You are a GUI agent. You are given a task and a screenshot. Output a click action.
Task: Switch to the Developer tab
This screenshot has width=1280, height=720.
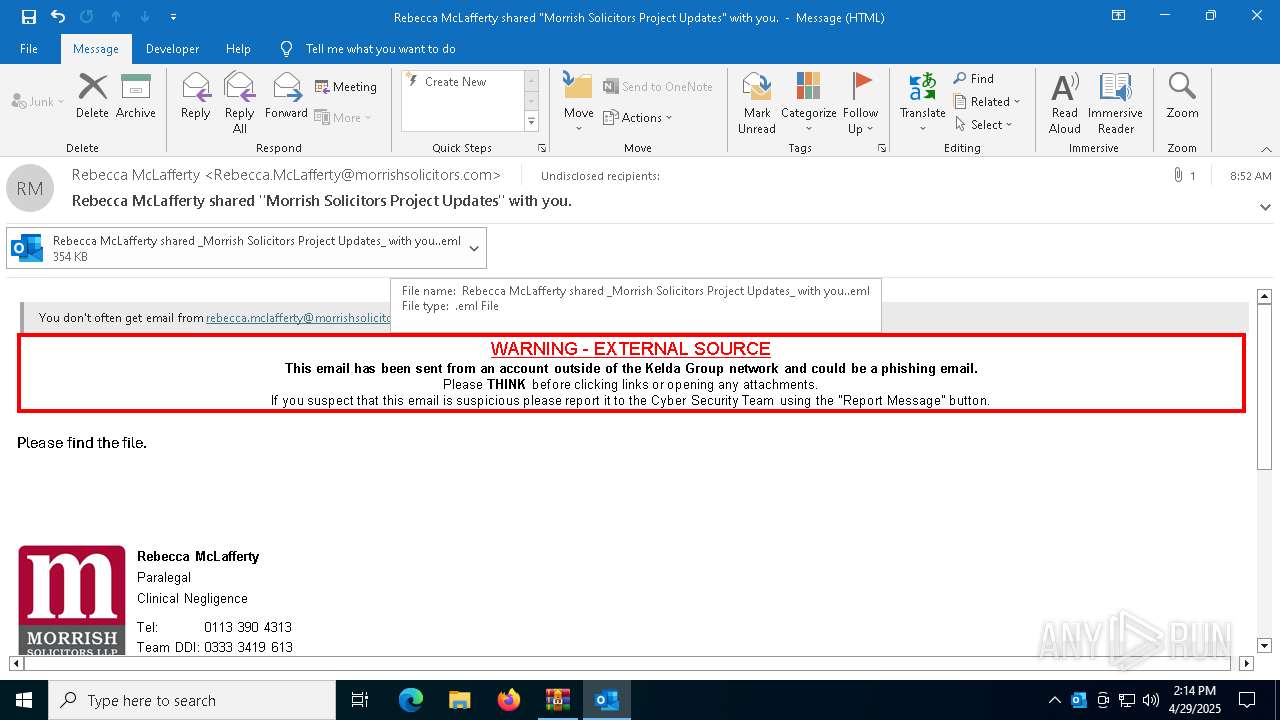point(172,49)
